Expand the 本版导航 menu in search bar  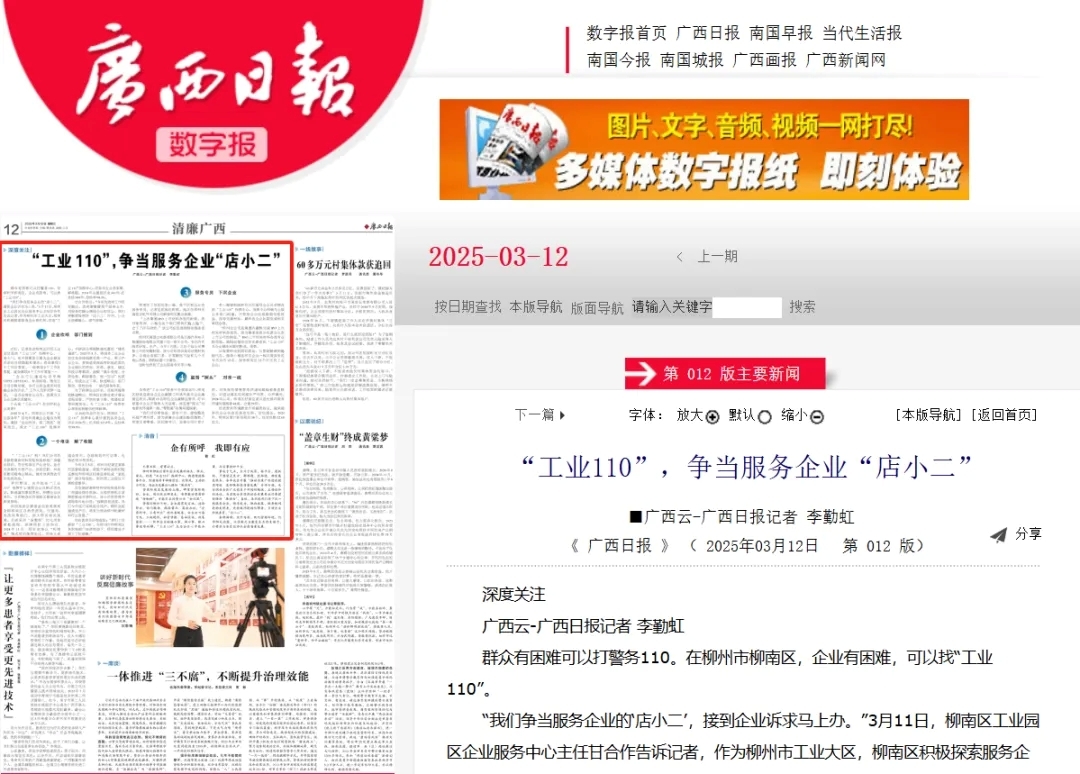tap(536, 307)
